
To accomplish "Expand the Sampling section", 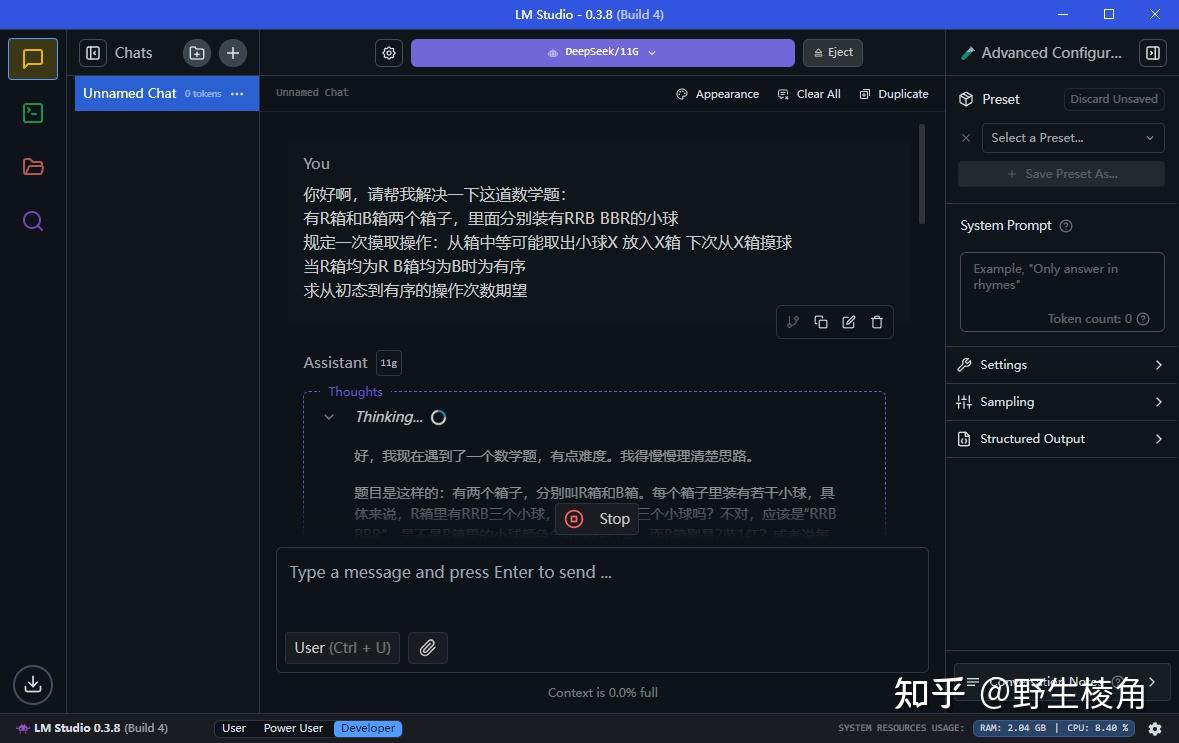I will point(1061,402).
